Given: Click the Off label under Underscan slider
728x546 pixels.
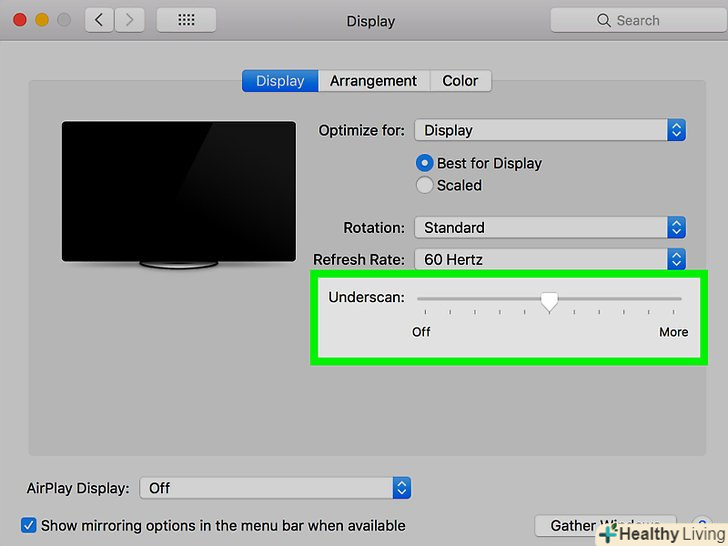Looking at the screenshot, I should click(x=421, y=332).
